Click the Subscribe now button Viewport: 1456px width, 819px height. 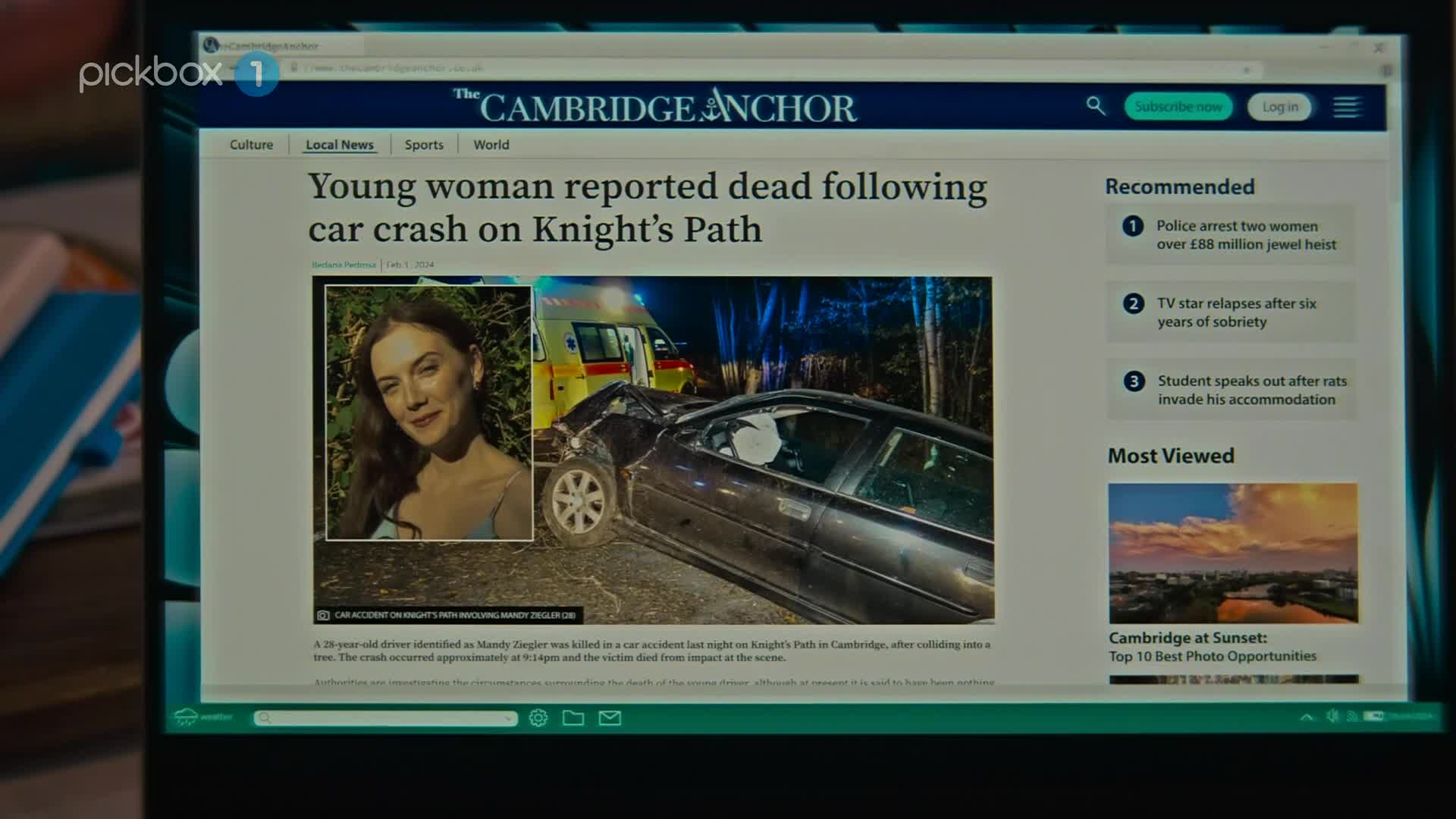pos(1178,107)
